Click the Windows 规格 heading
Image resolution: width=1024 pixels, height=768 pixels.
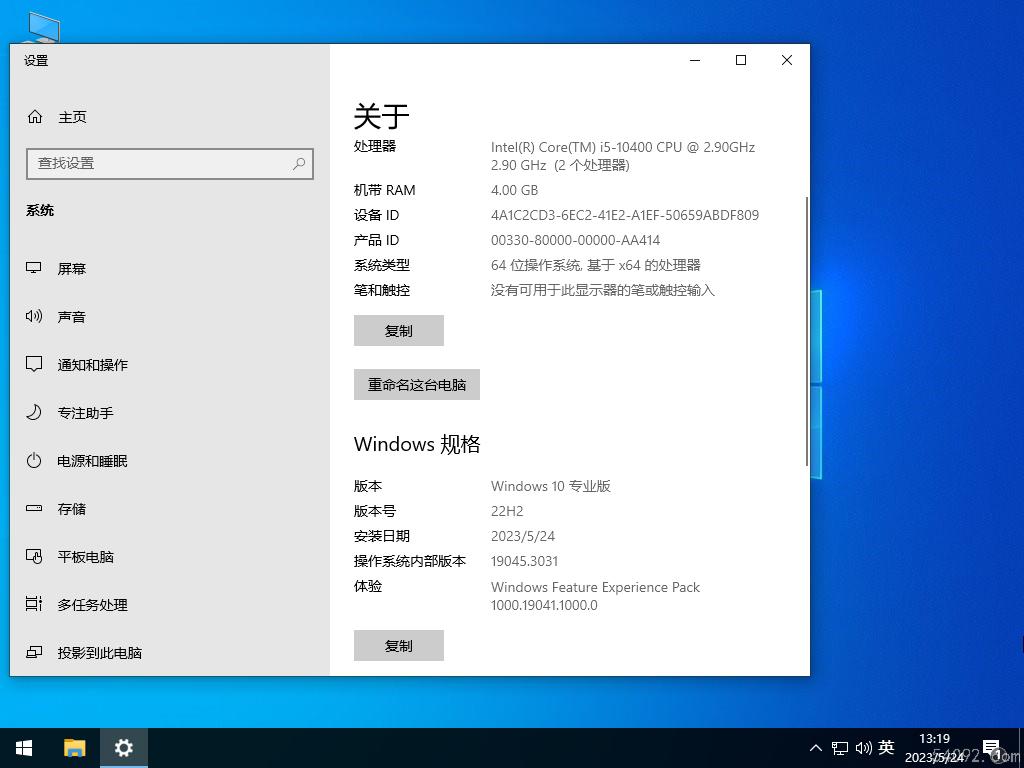click(x=417, y=444)
